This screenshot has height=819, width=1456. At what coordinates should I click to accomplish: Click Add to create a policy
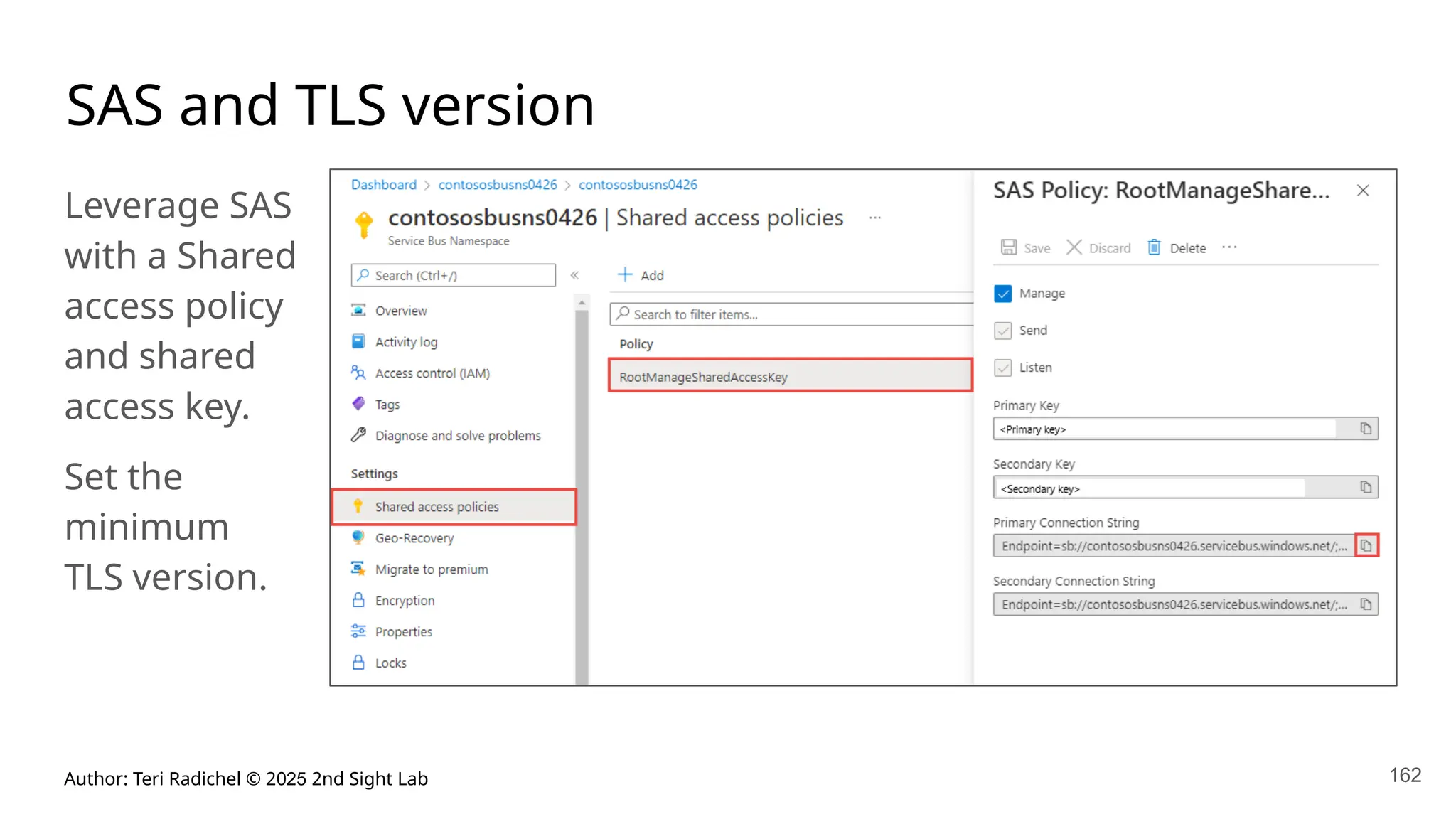pos(641,275)
